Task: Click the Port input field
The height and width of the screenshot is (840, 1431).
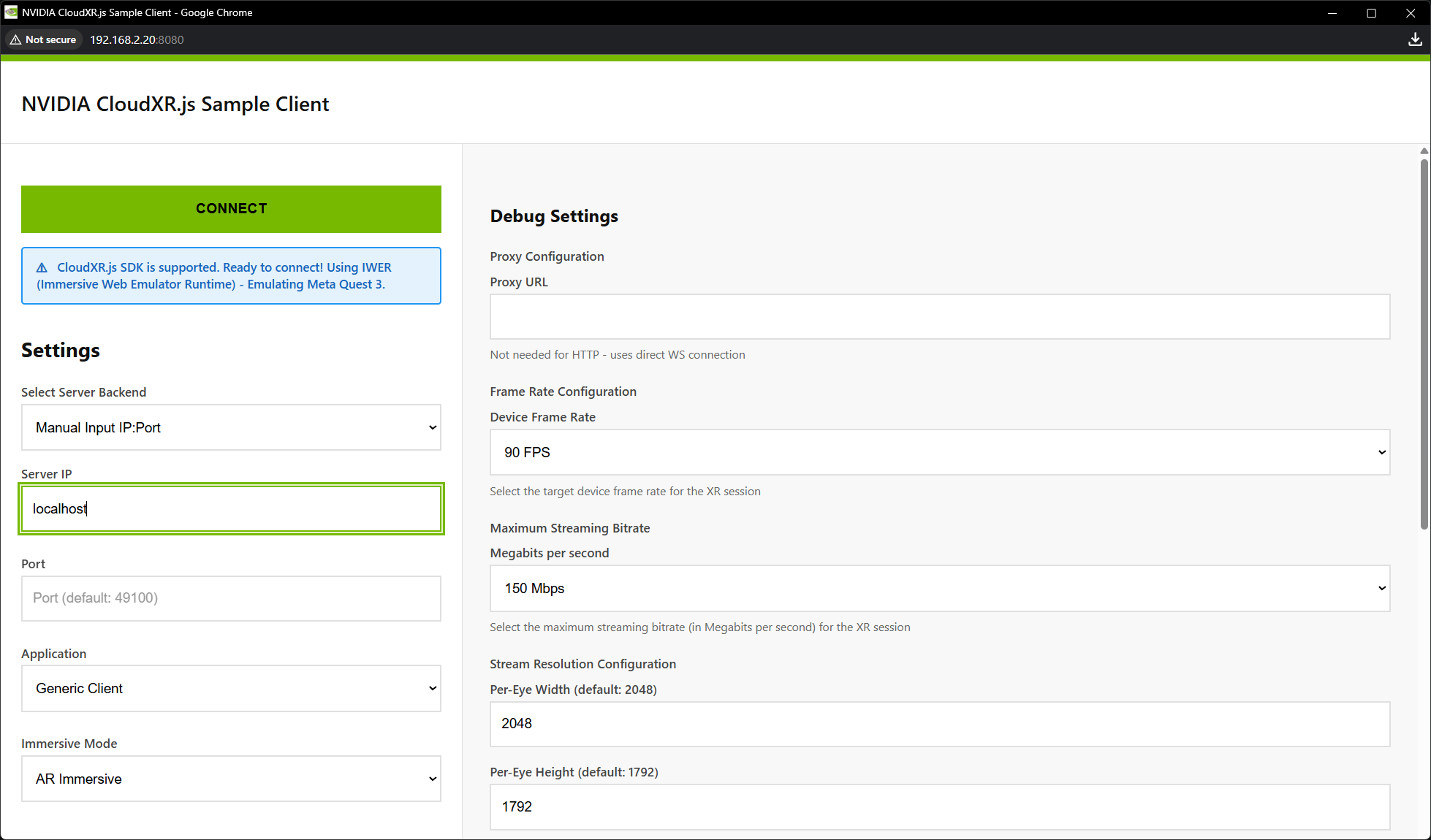Action: tap(231, 597)
